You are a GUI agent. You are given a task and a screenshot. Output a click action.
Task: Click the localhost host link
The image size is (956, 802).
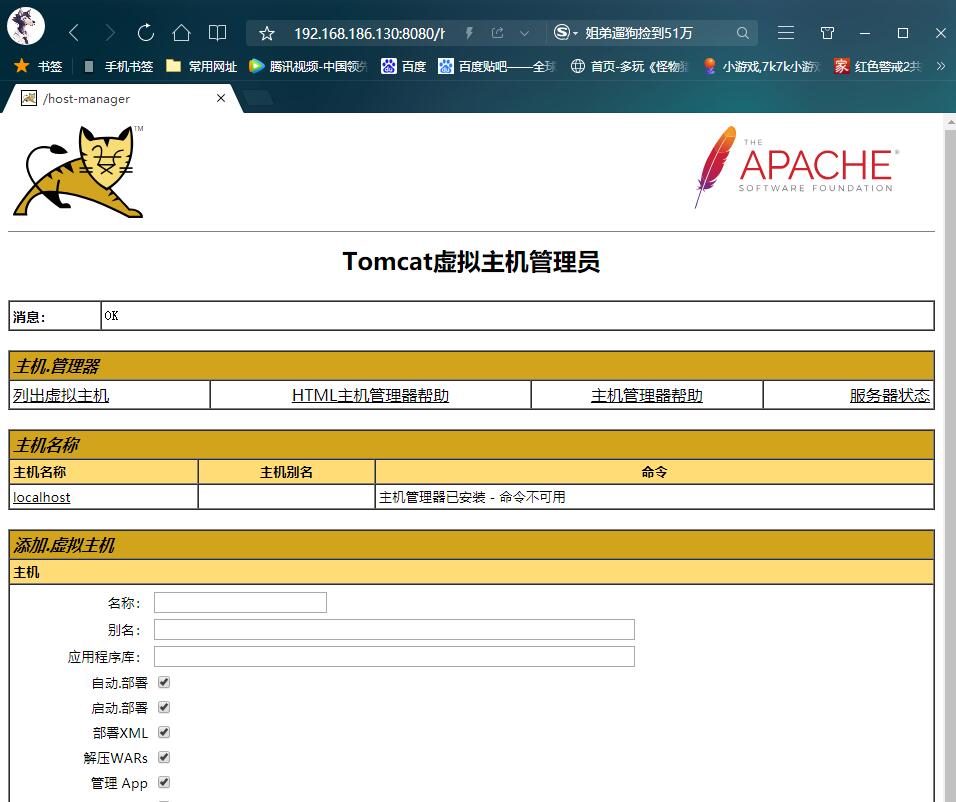tap(41, 497)
